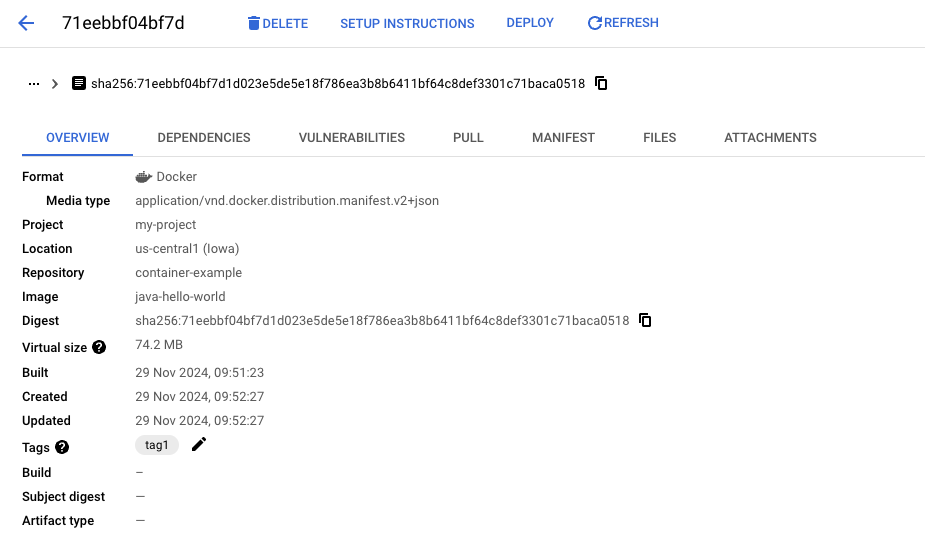View the Manifest tab
The image size is (925, 546).
pyautogui.click(x=563, y=138)
